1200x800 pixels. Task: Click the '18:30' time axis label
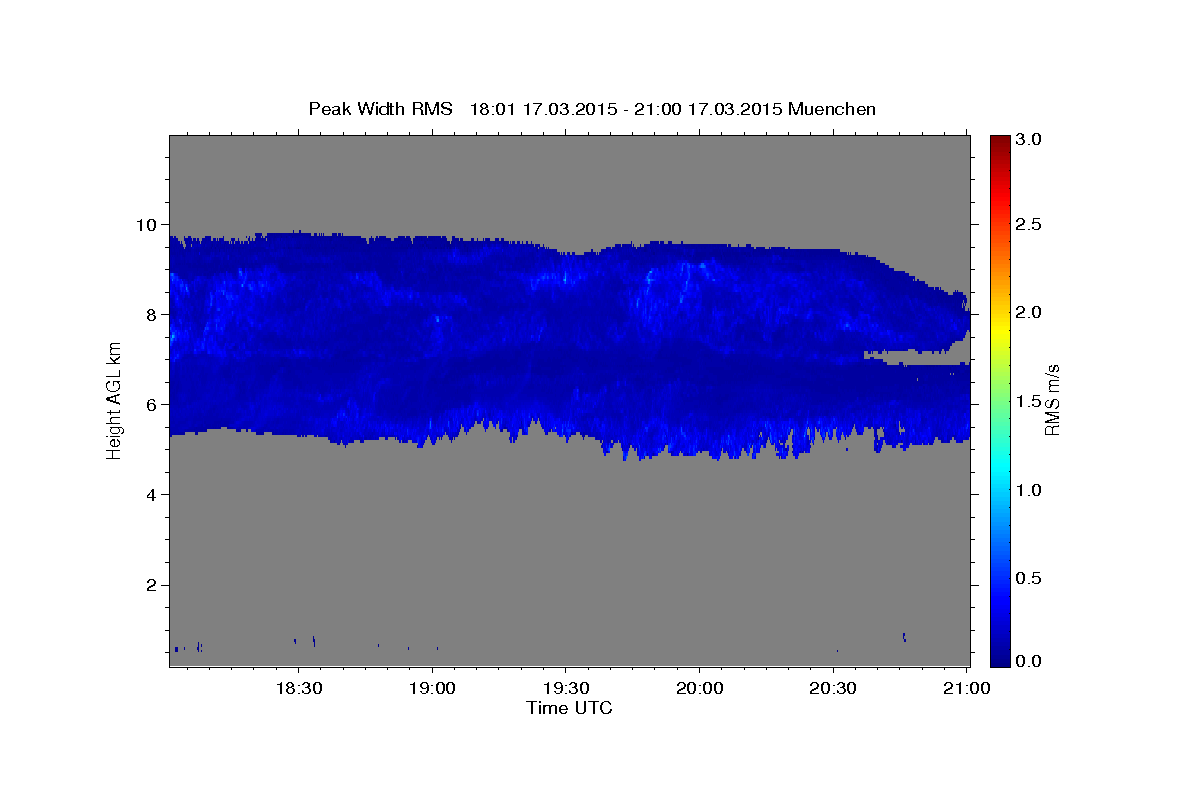coord(298,689)
